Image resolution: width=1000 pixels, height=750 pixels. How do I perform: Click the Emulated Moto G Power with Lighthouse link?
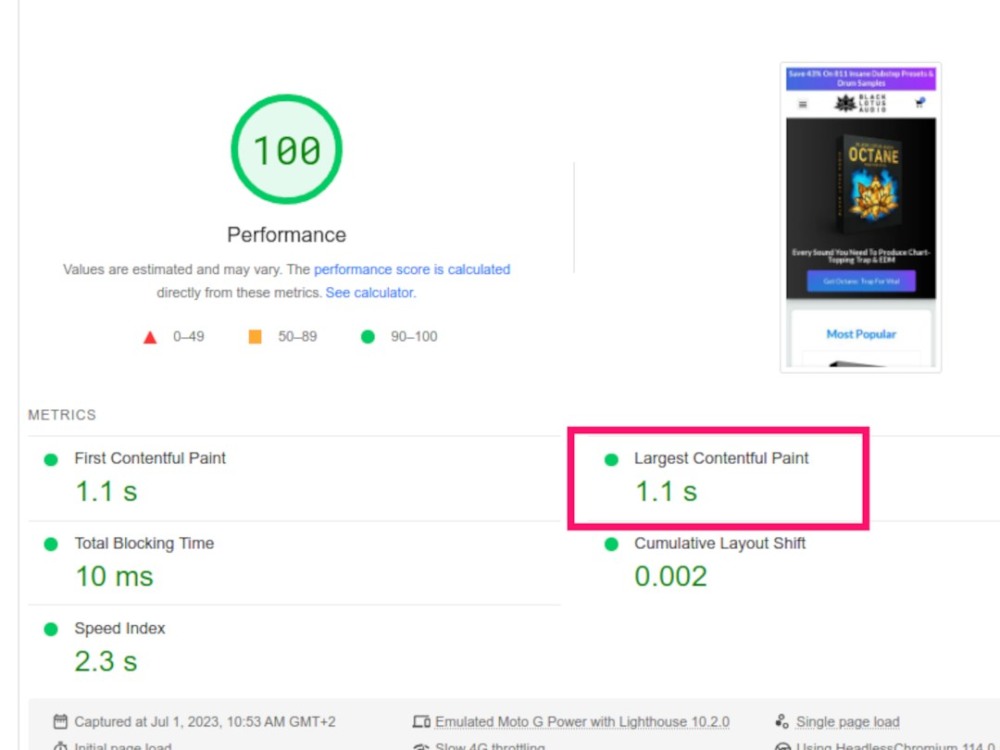click(x=581, y=720)
